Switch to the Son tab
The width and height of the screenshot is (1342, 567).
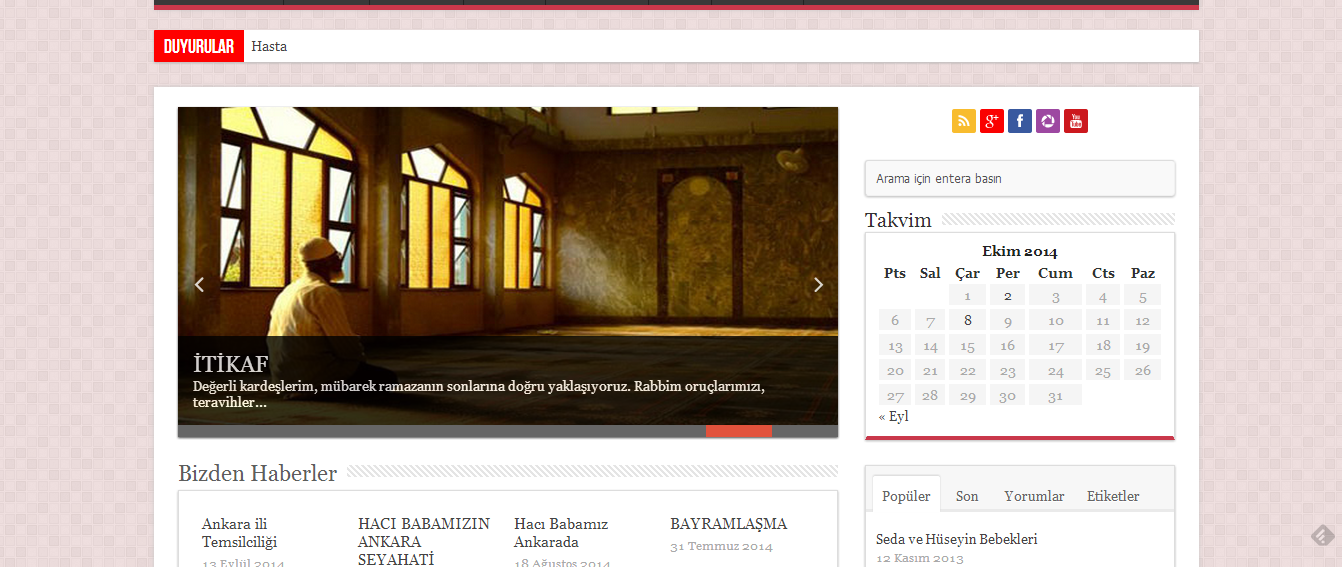pos(967,496)
